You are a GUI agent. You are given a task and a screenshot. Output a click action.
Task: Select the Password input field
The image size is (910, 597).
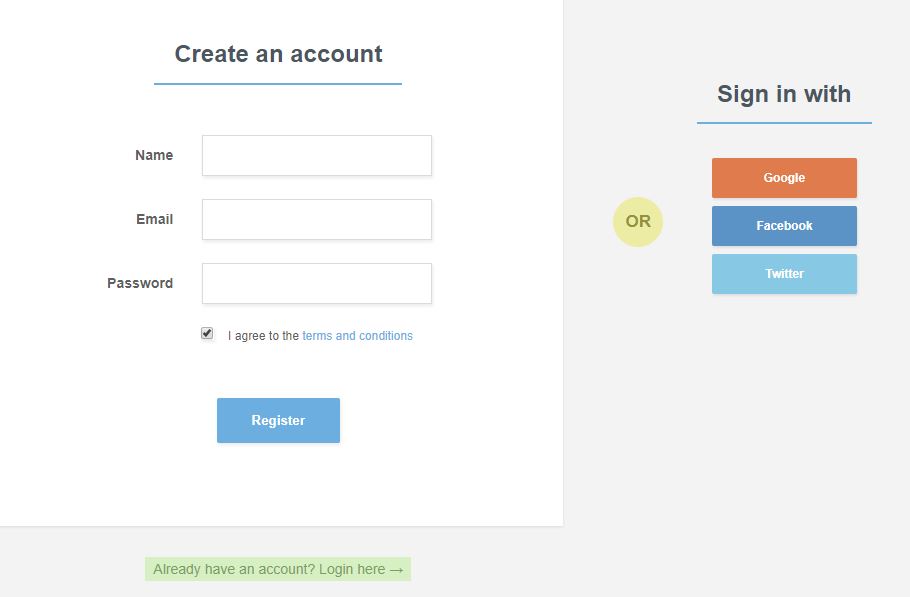click(x=316, y=283)
